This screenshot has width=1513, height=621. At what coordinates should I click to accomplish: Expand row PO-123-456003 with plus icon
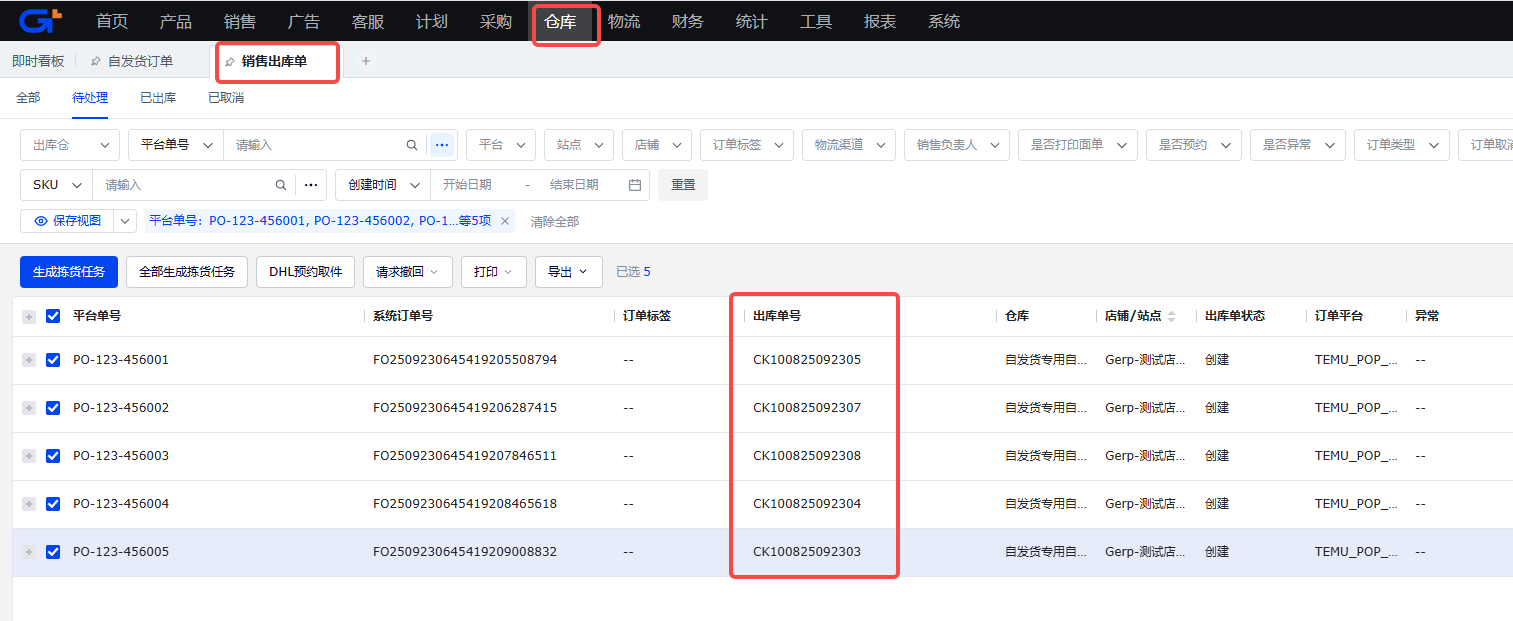pyautogui.click(x=29, y=456)
